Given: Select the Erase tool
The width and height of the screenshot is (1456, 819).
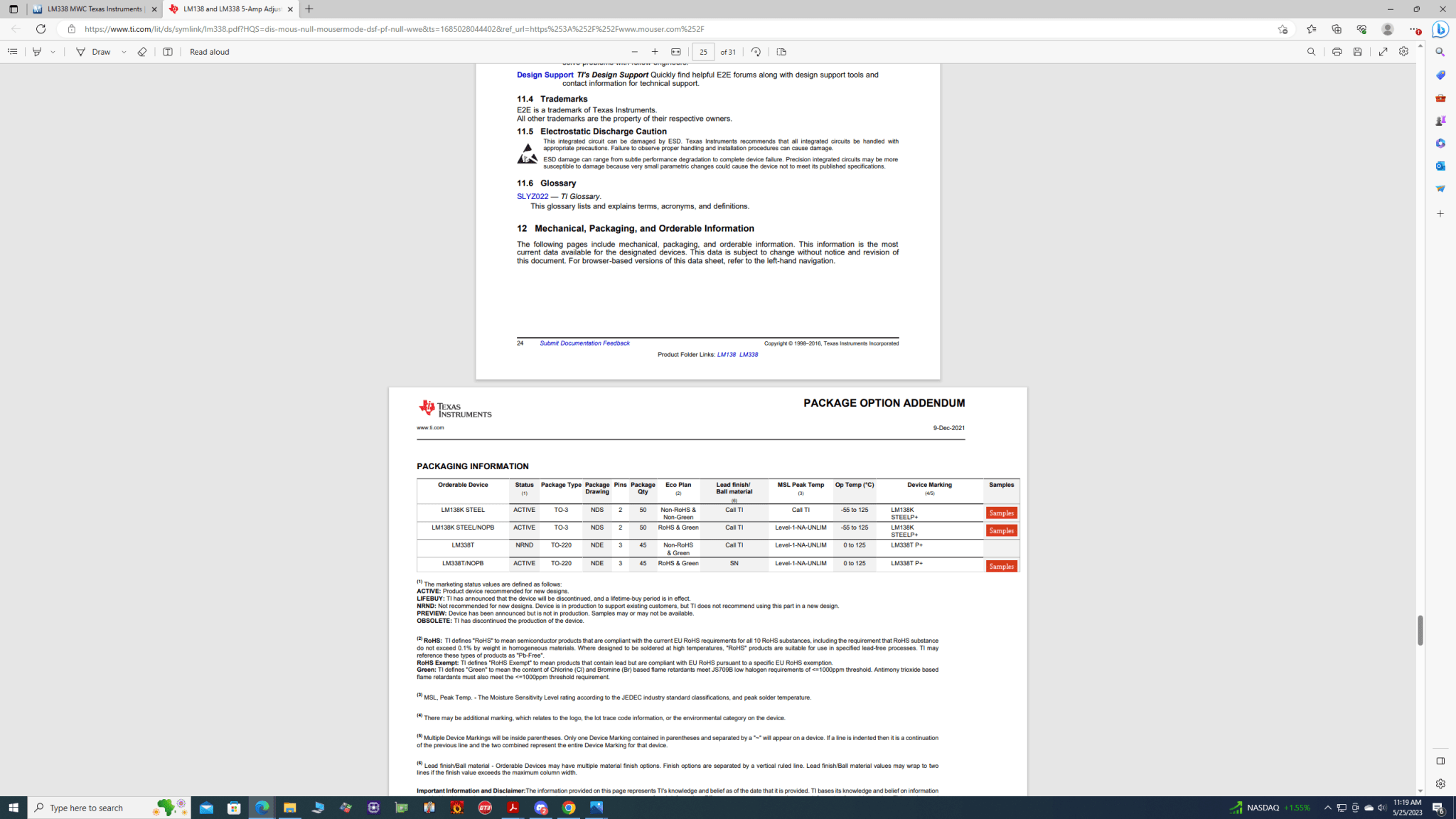Looking at the screenshot, I should [142, 52].
